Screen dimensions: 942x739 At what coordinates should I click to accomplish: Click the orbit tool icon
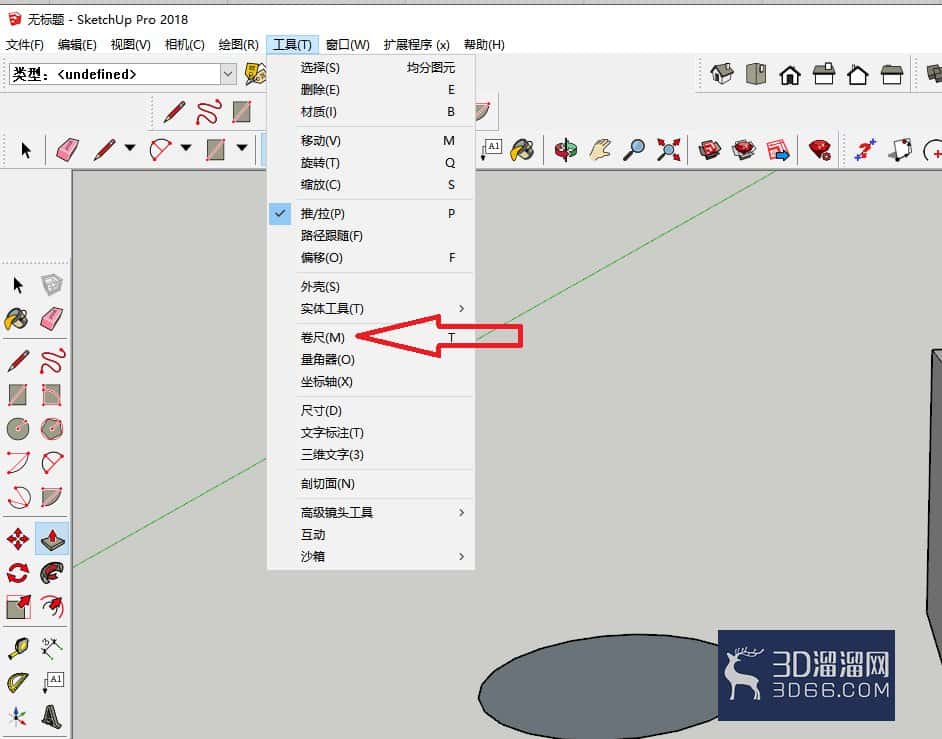(x=565, y=150)
